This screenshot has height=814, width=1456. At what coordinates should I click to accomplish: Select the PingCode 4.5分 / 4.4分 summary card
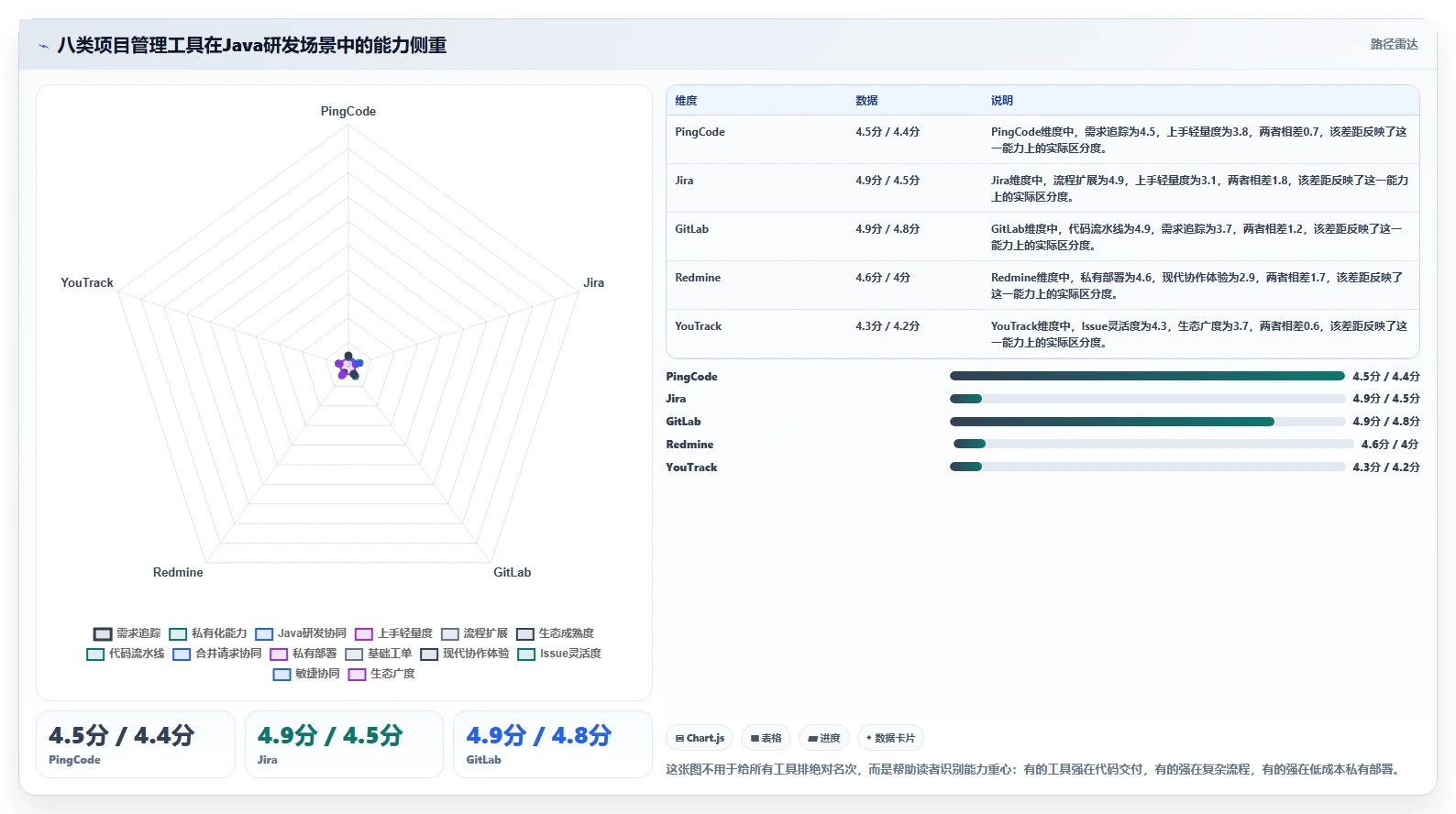tap(136, 744)
